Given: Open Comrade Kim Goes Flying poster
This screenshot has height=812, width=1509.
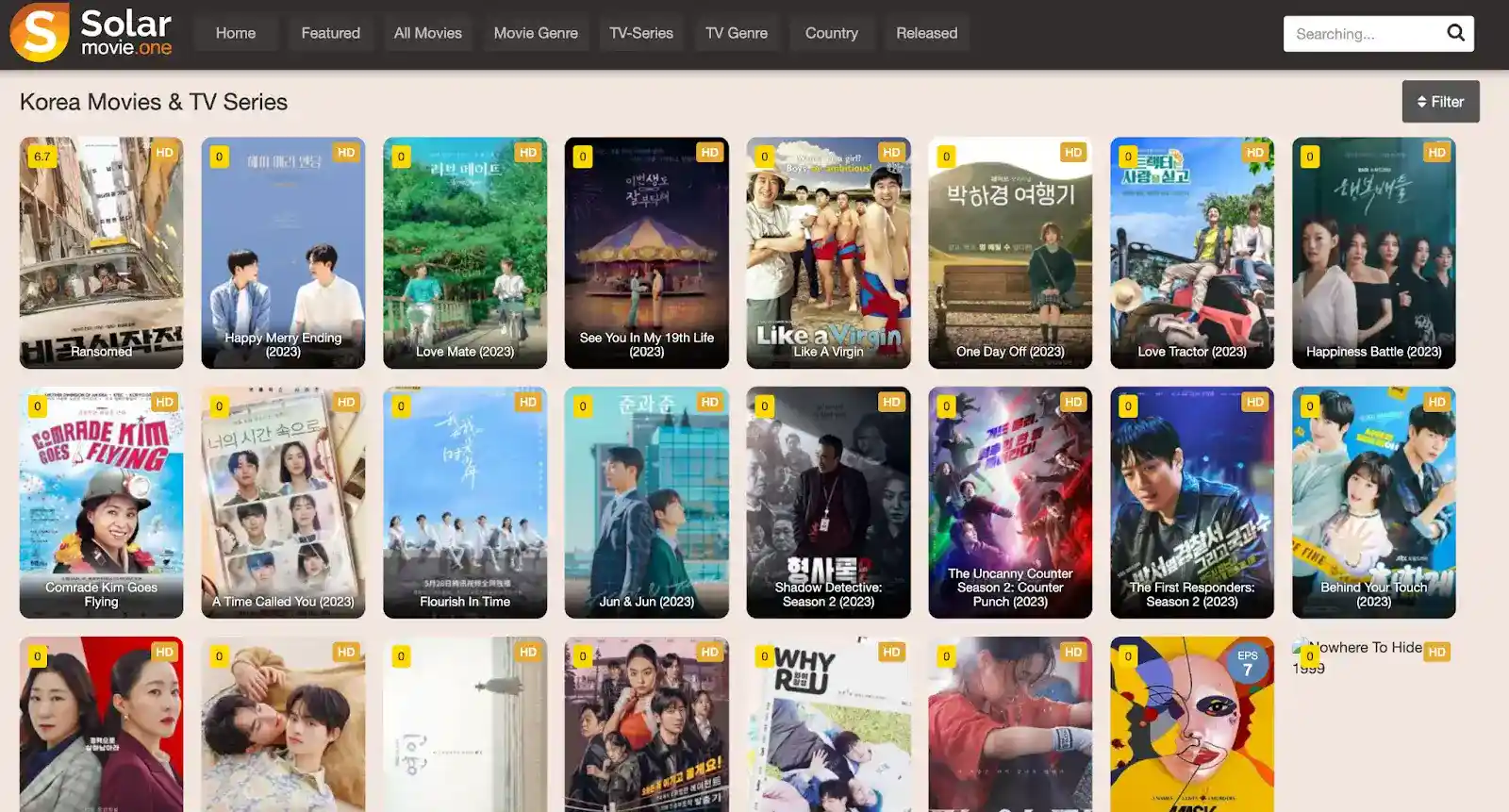Looking at the screenshot, I should 102,503.
